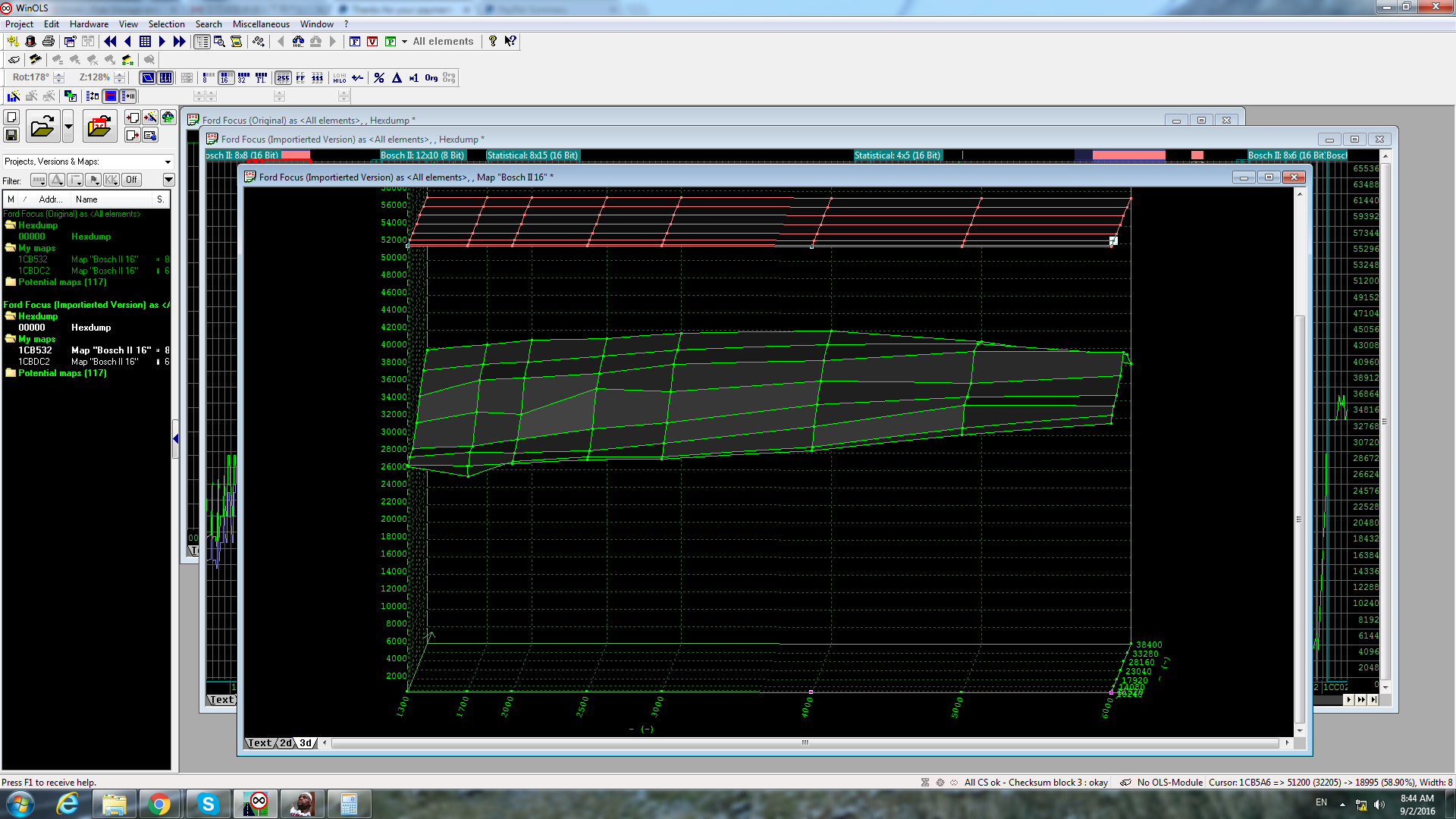Open Skype from the Windows taskbar

(208, 804)
